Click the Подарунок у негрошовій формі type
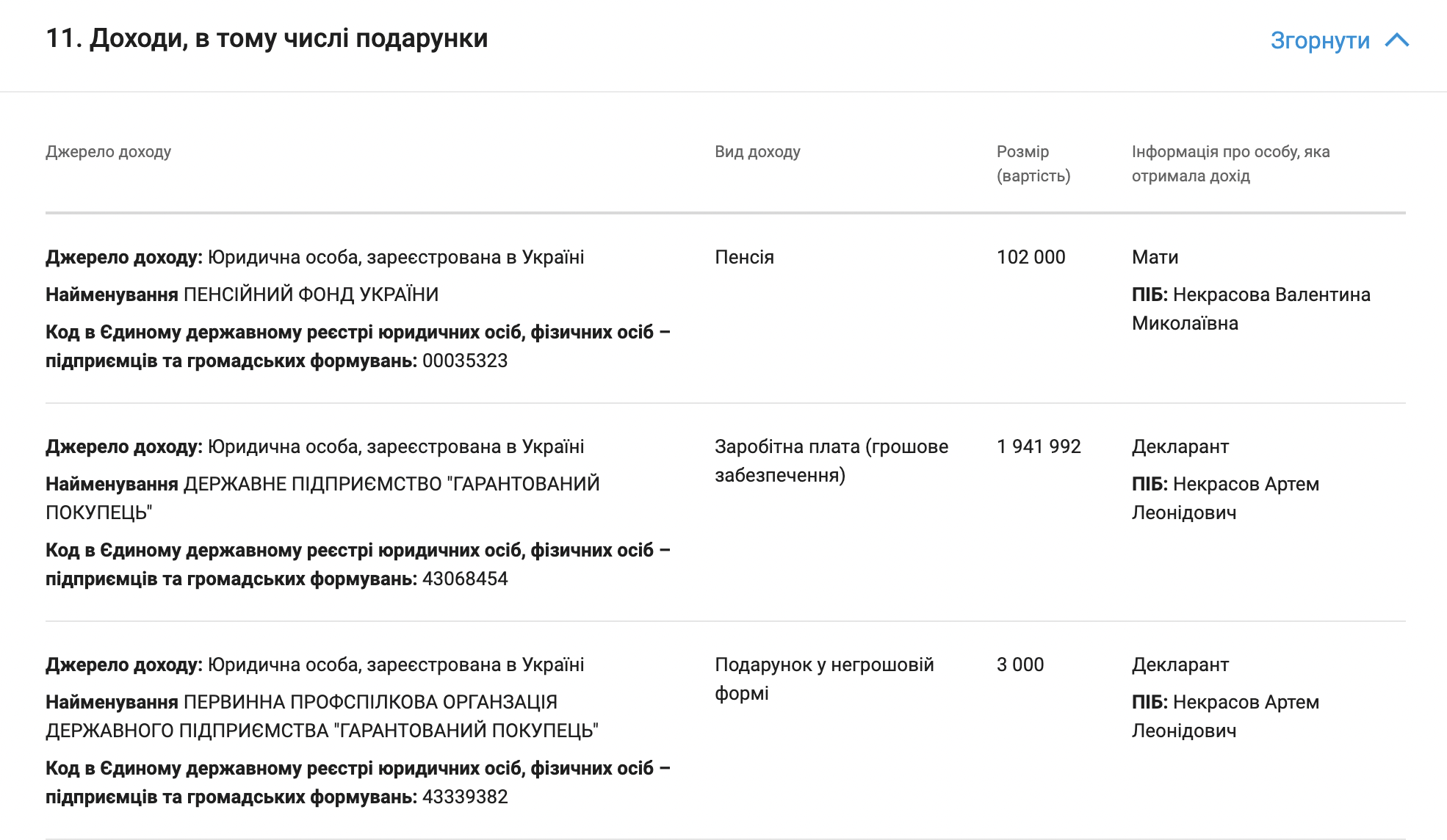 click(x=823, y=678)
